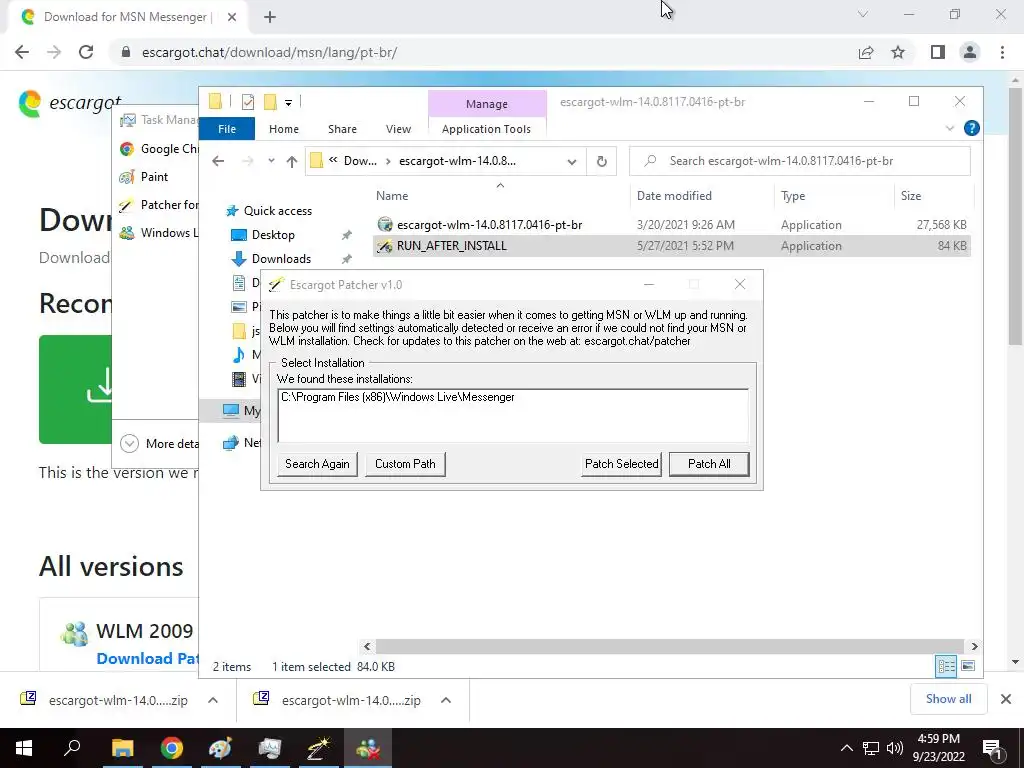This screenshot has width=1024, height=768.
Task: Share this page from Chrome toolbar
Action: 866,52
